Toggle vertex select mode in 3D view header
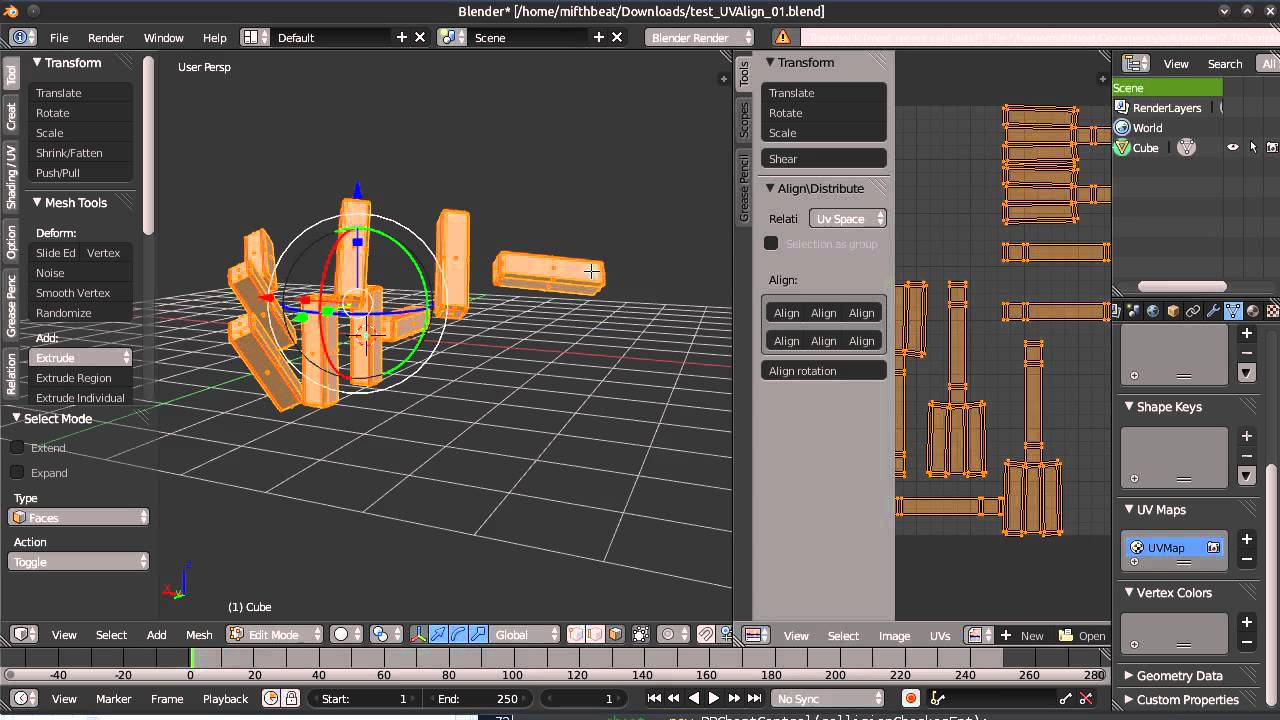This screenshot has width=1280, height=720. pyautogui.click(x=576, y=634)
